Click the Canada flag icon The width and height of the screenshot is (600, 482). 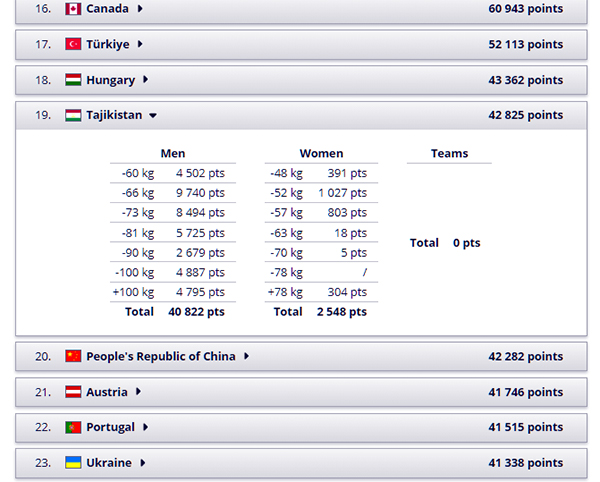[73, 9]
